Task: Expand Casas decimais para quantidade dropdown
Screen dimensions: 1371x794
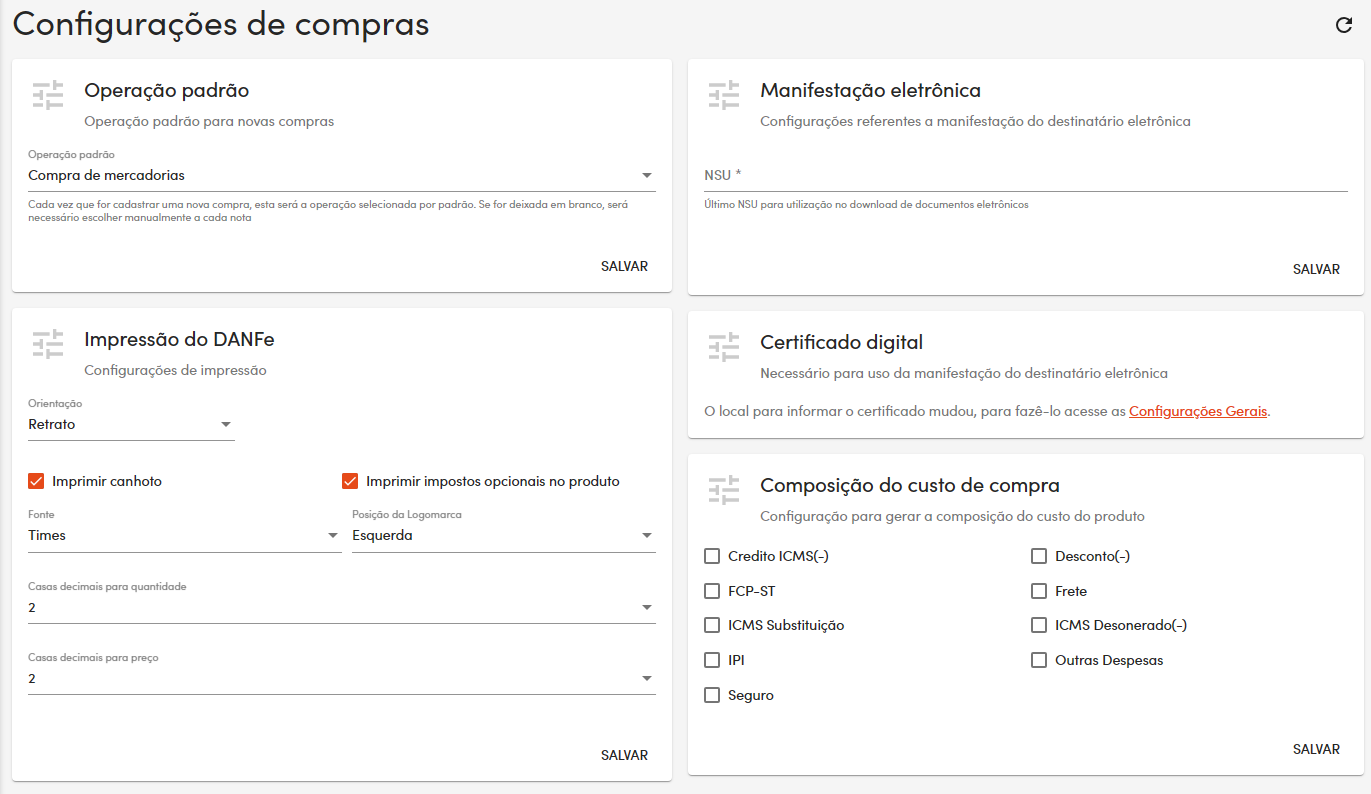Action: click(342, 607)
